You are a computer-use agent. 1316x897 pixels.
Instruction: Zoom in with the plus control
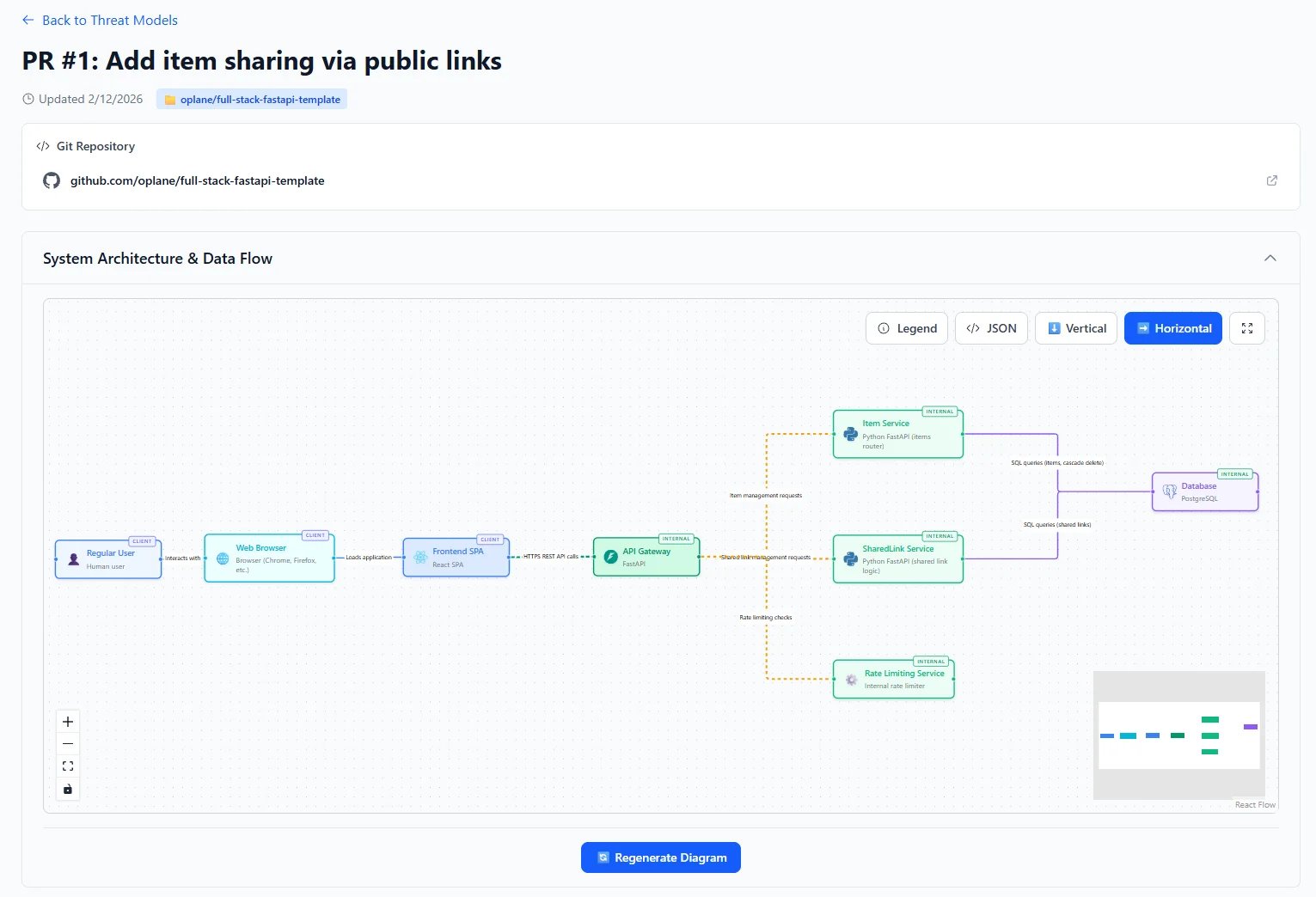pyautogui.click(x=68, y=722)
